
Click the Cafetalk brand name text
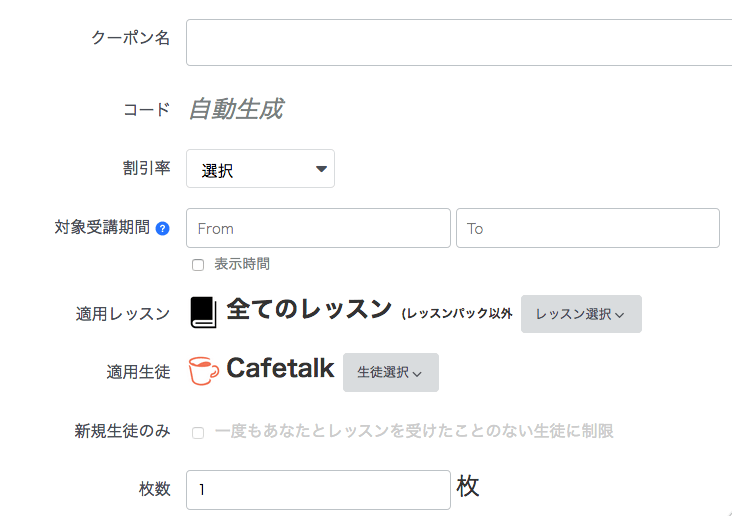280,368
